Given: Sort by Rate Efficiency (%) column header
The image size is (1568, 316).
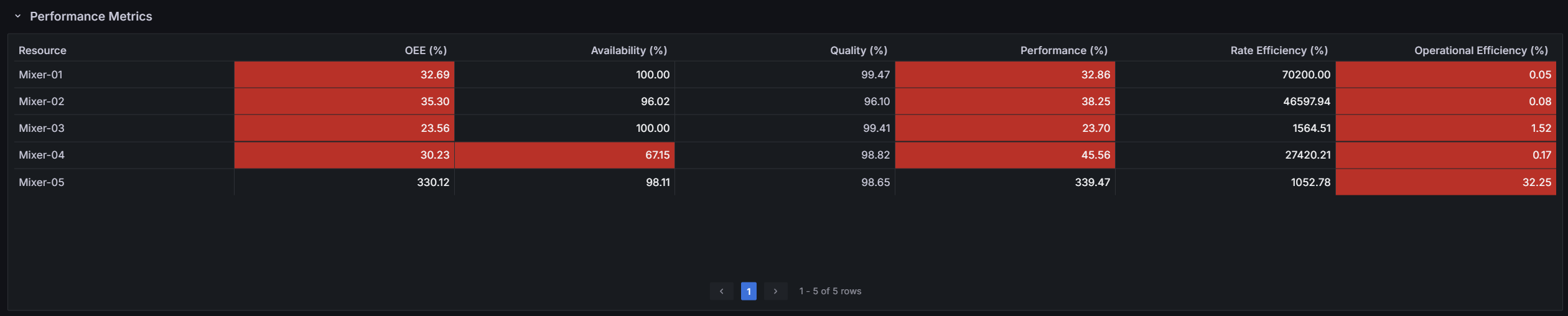Looking at the screenshot, I should pyautogui.click(x=1279, y=50).
